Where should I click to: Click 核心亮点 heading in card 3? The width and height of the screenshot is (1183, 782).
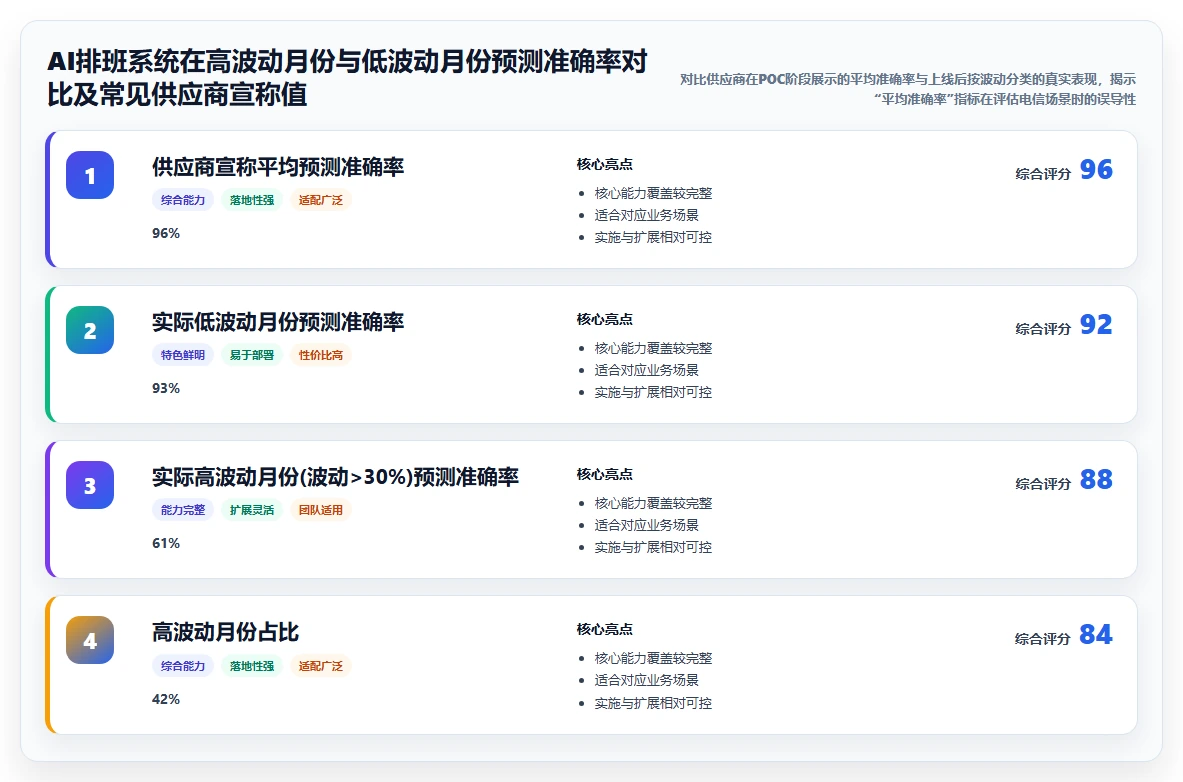[x=604, y=474]
